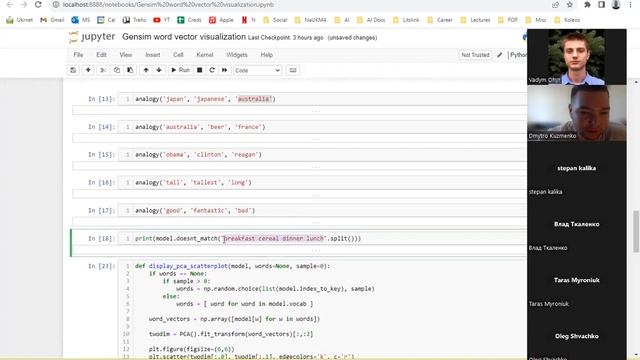Open the Gmail bookmark
The width and height of the screenshot is (640, 360).
pos(52,20)
